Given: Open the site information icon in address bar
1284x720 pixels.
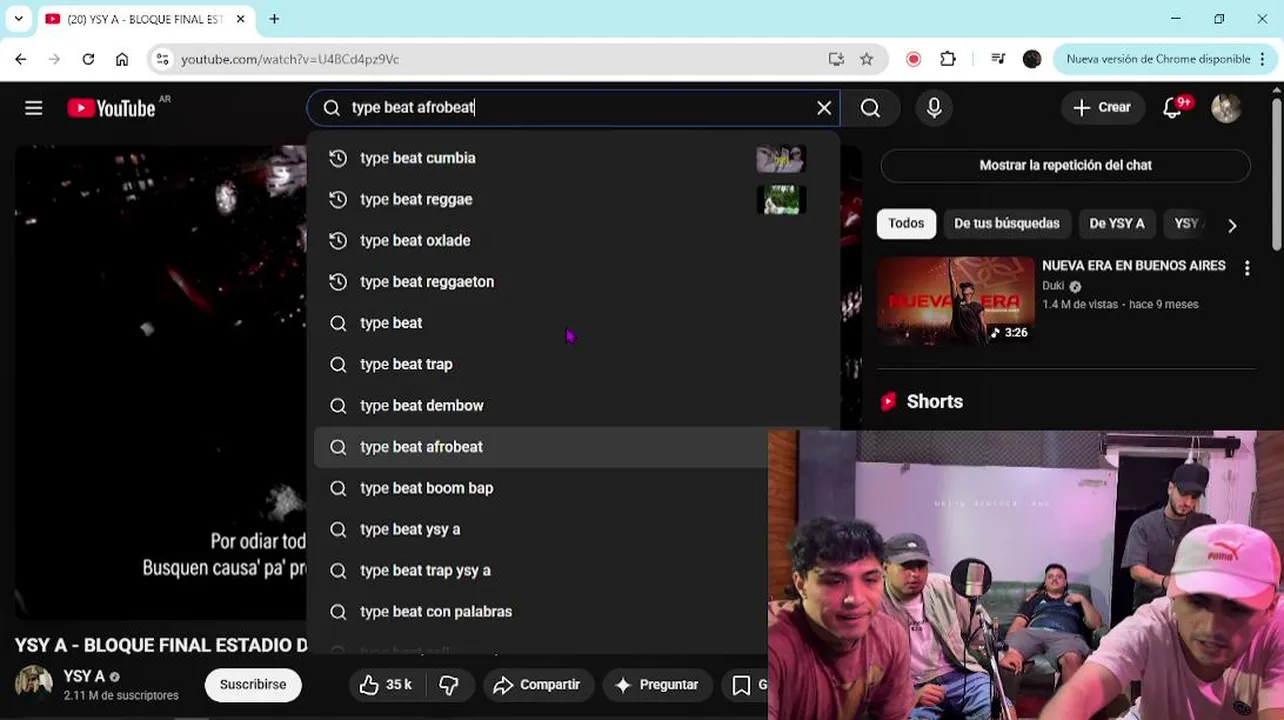Looking at the screenshot, I should [164, 59].
